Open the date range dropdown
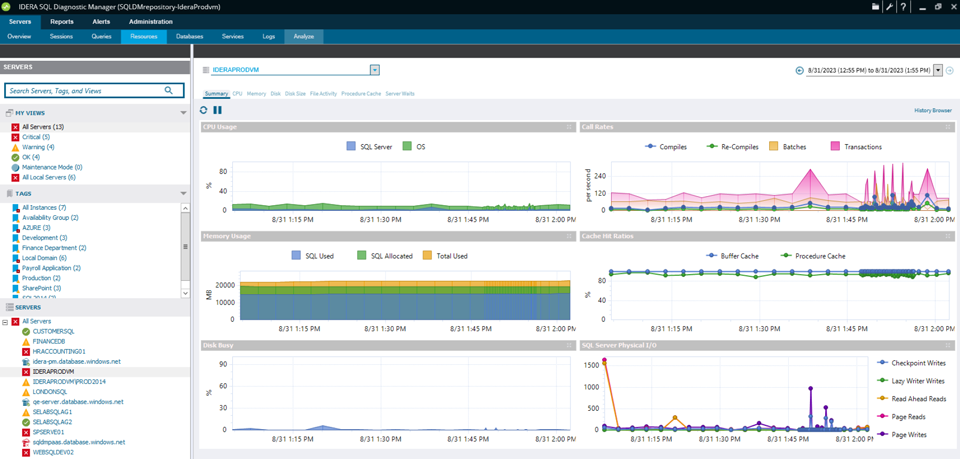The width and height of the screenshot is (960, 459). point(938,70)
